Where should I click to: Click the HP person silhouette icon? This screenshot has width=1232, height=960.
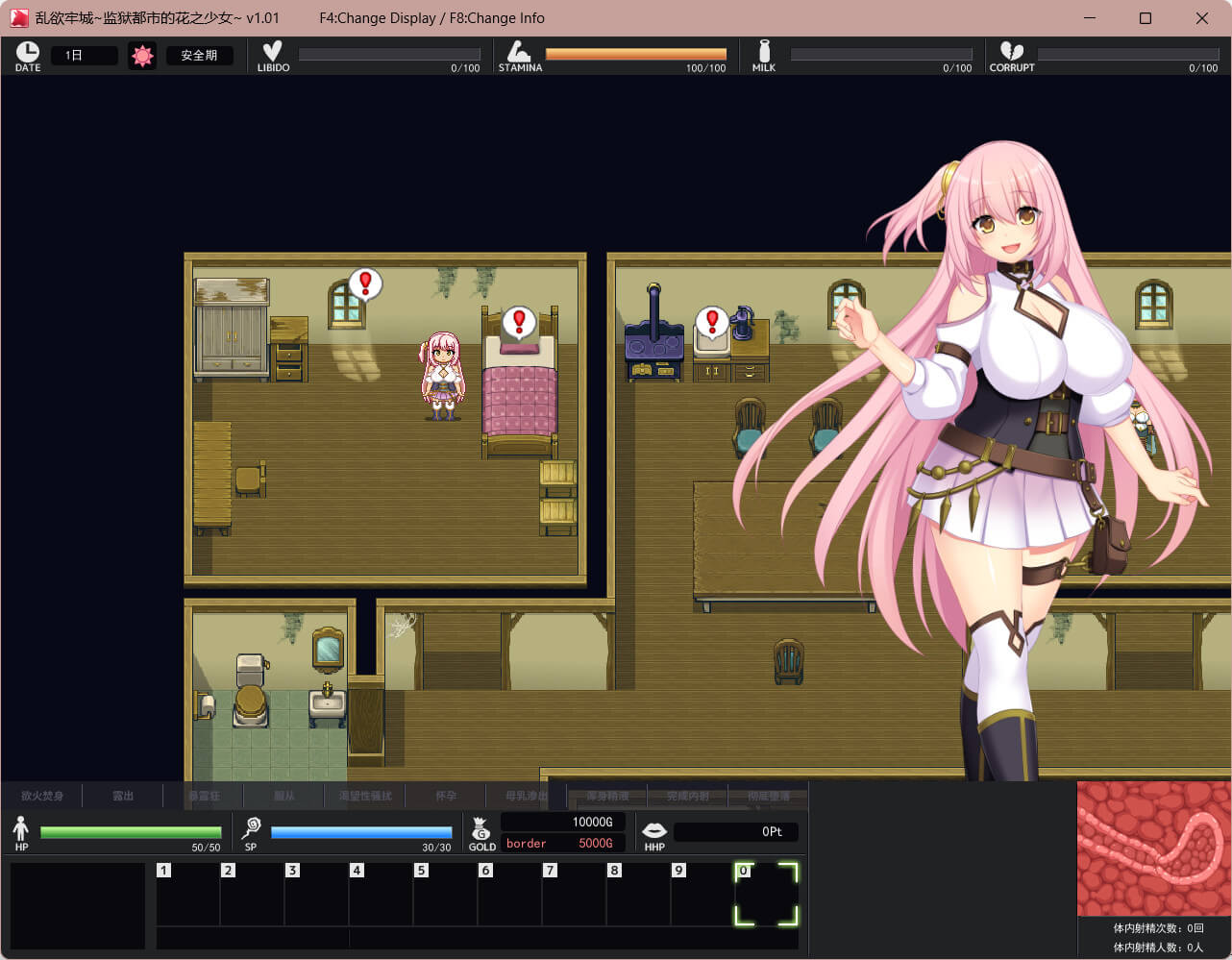21,828
